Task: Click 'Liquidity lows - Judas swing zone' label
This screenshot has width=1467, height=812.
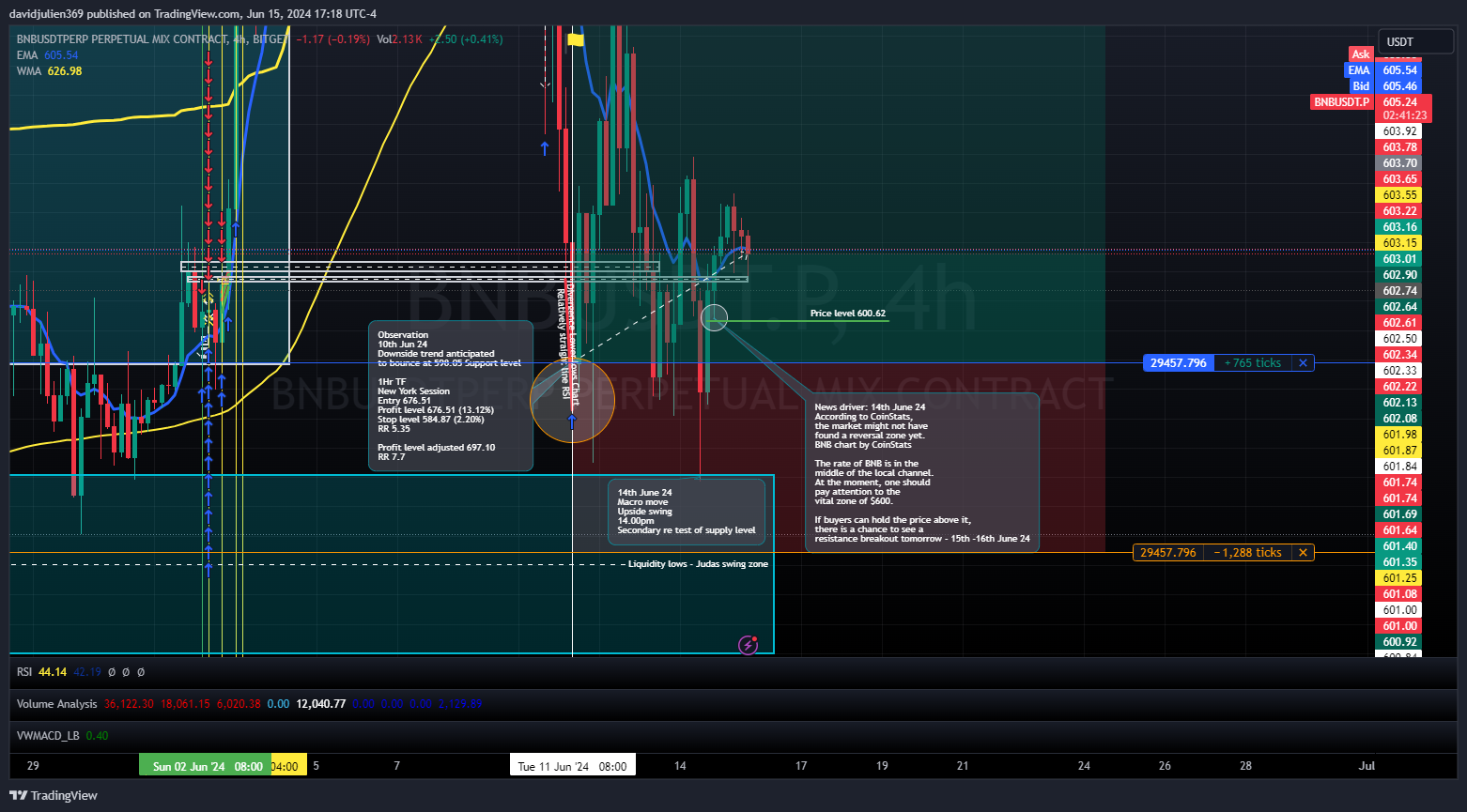Action: click(x=698, y=564)
